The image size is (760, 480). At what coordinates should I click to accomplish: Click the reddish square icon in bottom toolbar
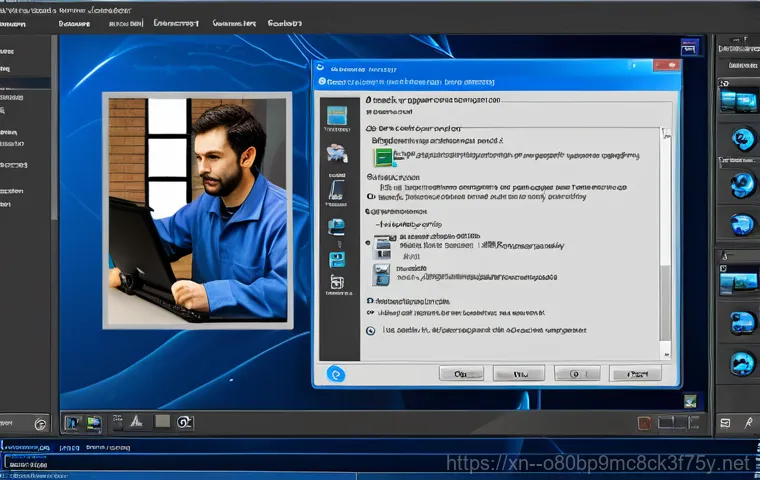[x=644, y=423]
